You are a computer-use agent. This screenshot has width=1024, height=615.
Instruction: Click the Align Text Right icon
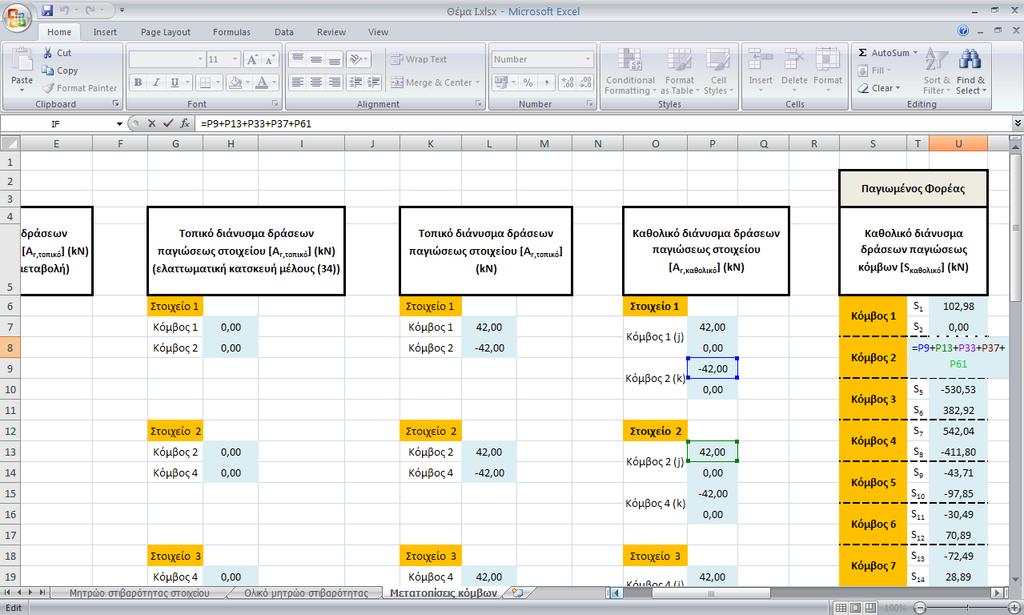pyautogui.click(x=334, y=82)
